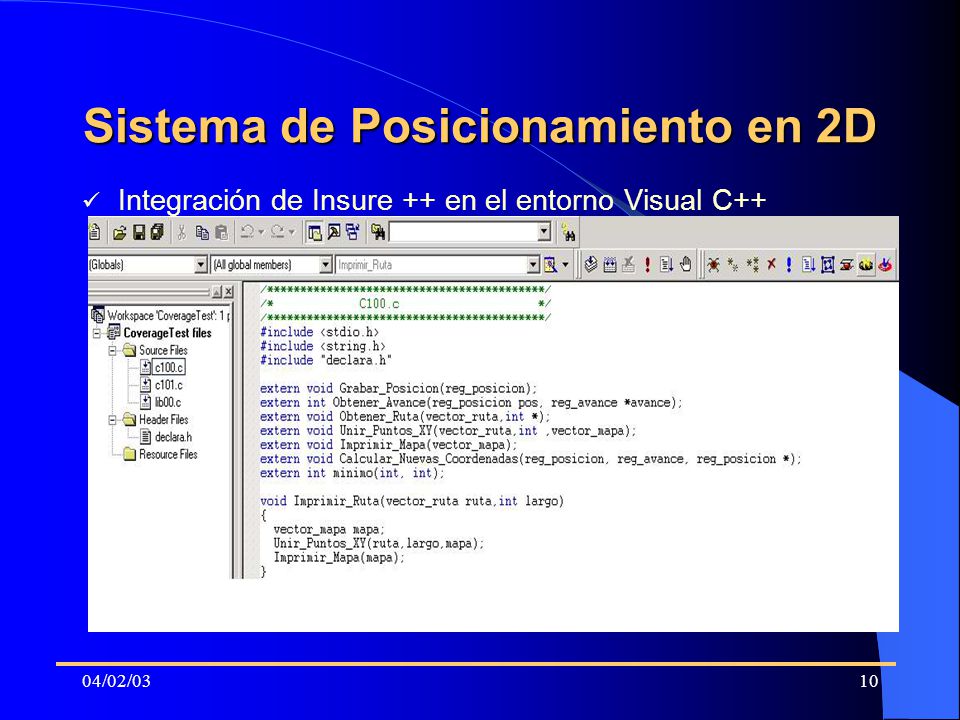Select declara.h header file
The height and width of the screenshot is (720, 960).
point(173,437)
